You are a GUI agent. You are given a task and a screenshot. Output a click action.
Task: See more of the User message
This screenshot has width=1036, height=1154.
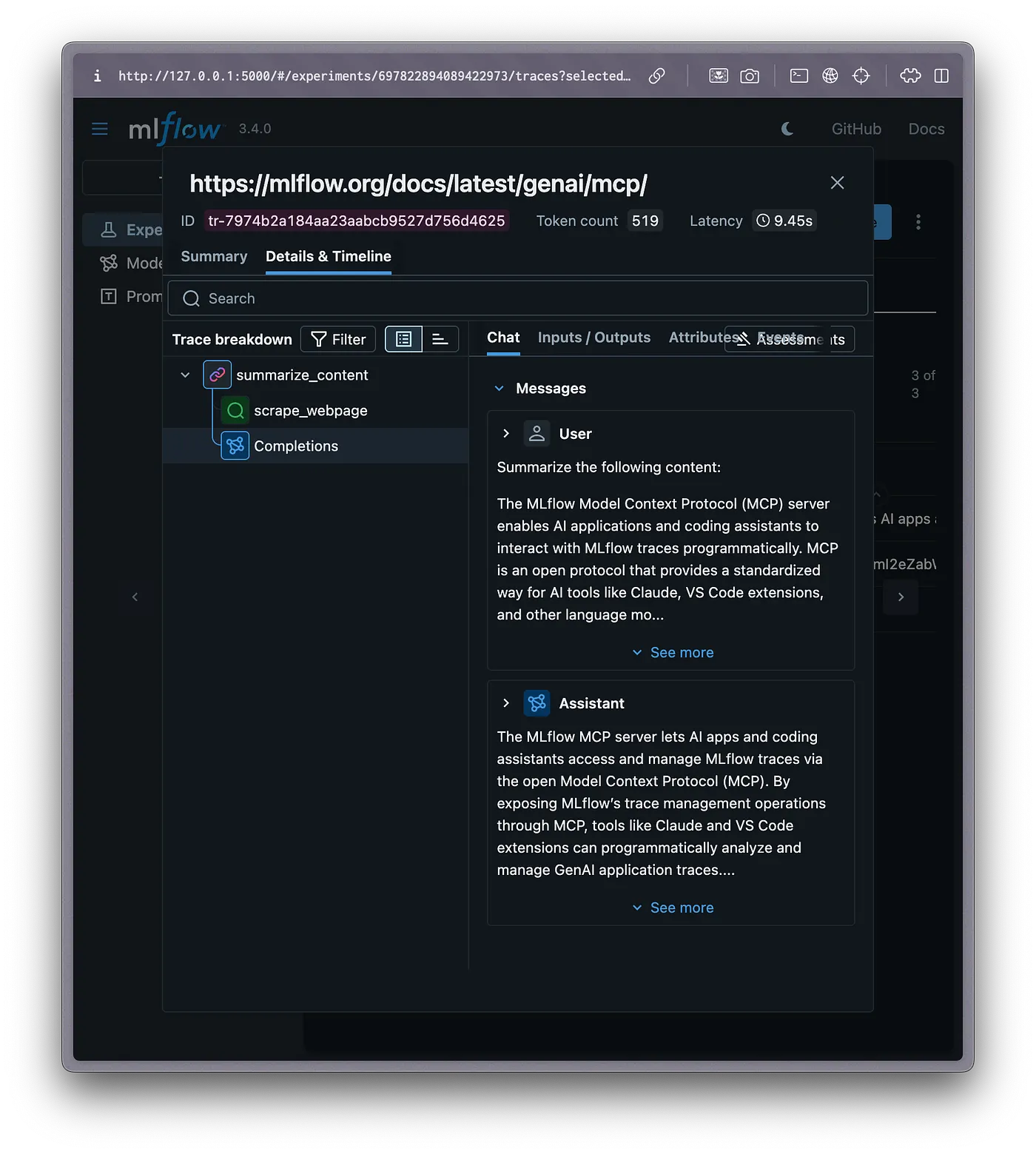pyautogui.click(x=673, y=653)
